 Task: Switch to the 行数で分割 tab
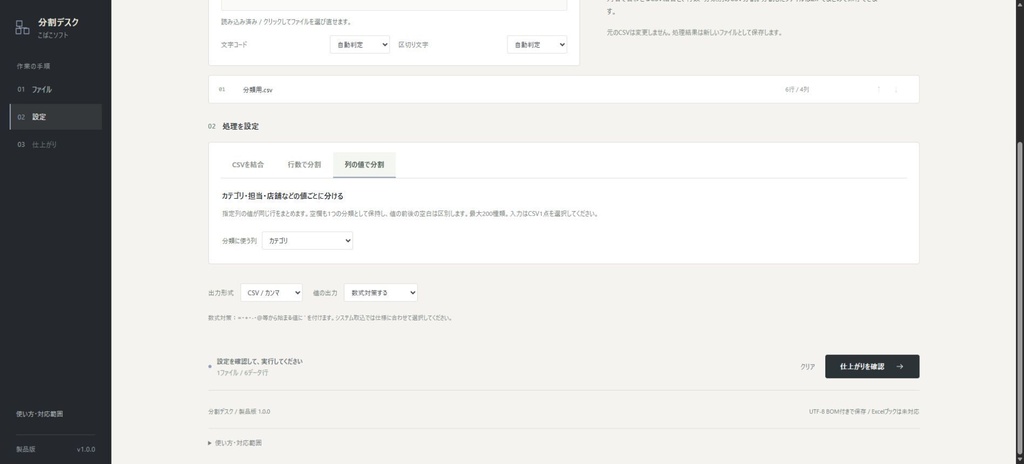pyautogui.click(x=304, y=165)
